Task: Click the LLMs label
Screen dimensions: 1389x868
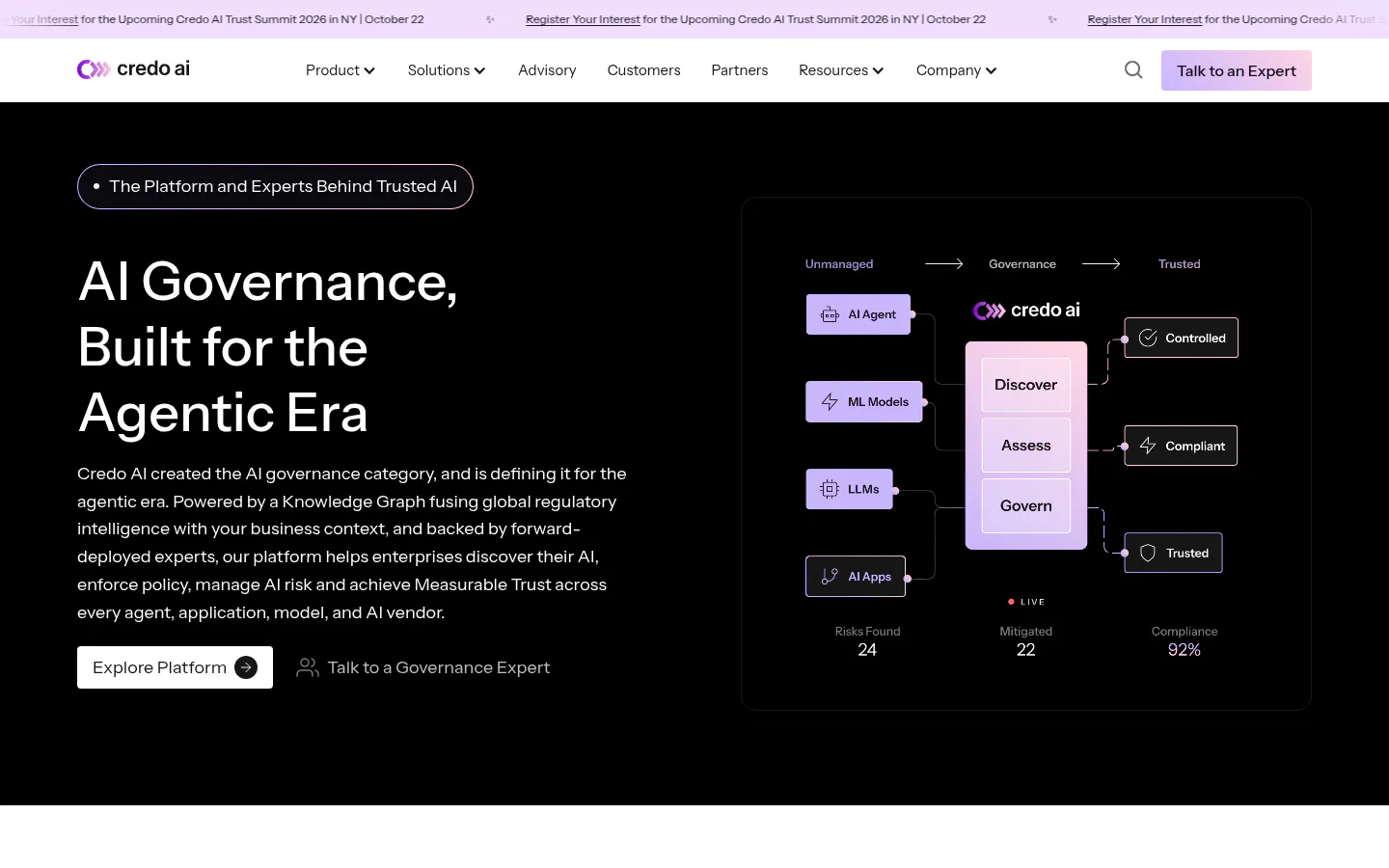Action: pyautogui.click(x=863, y=489)
